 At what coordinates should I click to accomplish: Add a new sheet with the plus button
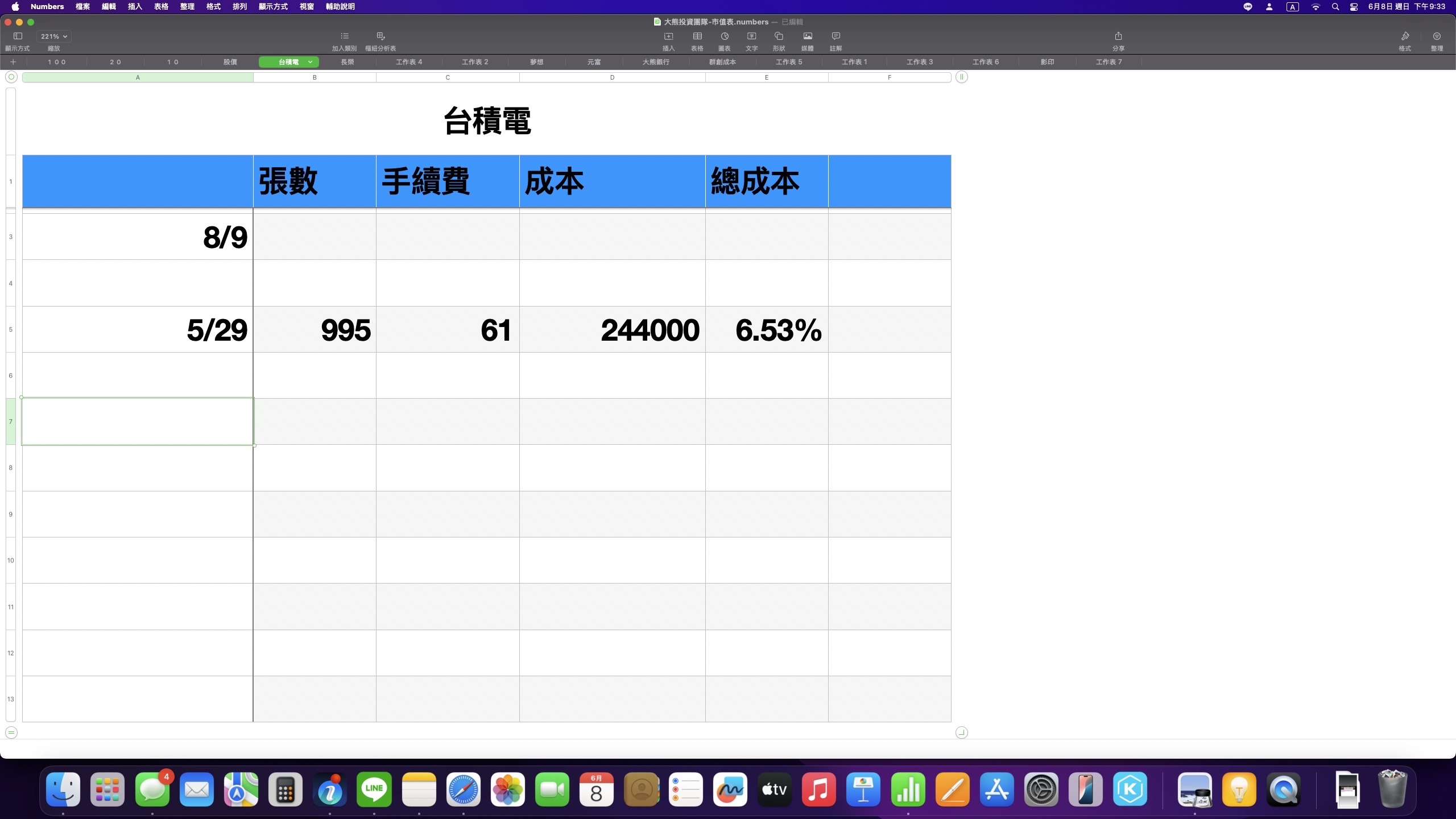[x=13, y=61]
